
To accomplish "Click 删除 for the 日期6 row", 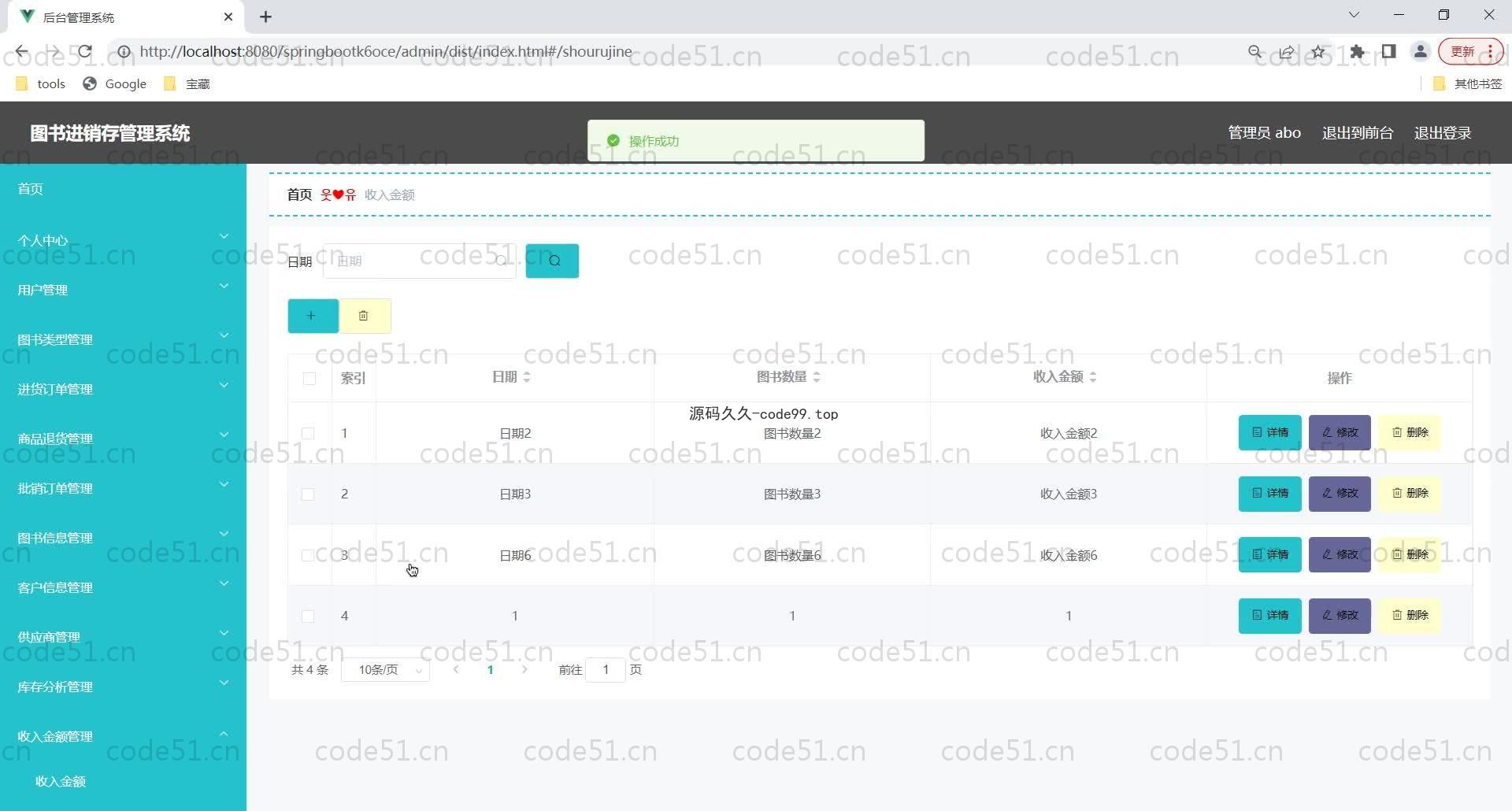I will coord(1410,554).
